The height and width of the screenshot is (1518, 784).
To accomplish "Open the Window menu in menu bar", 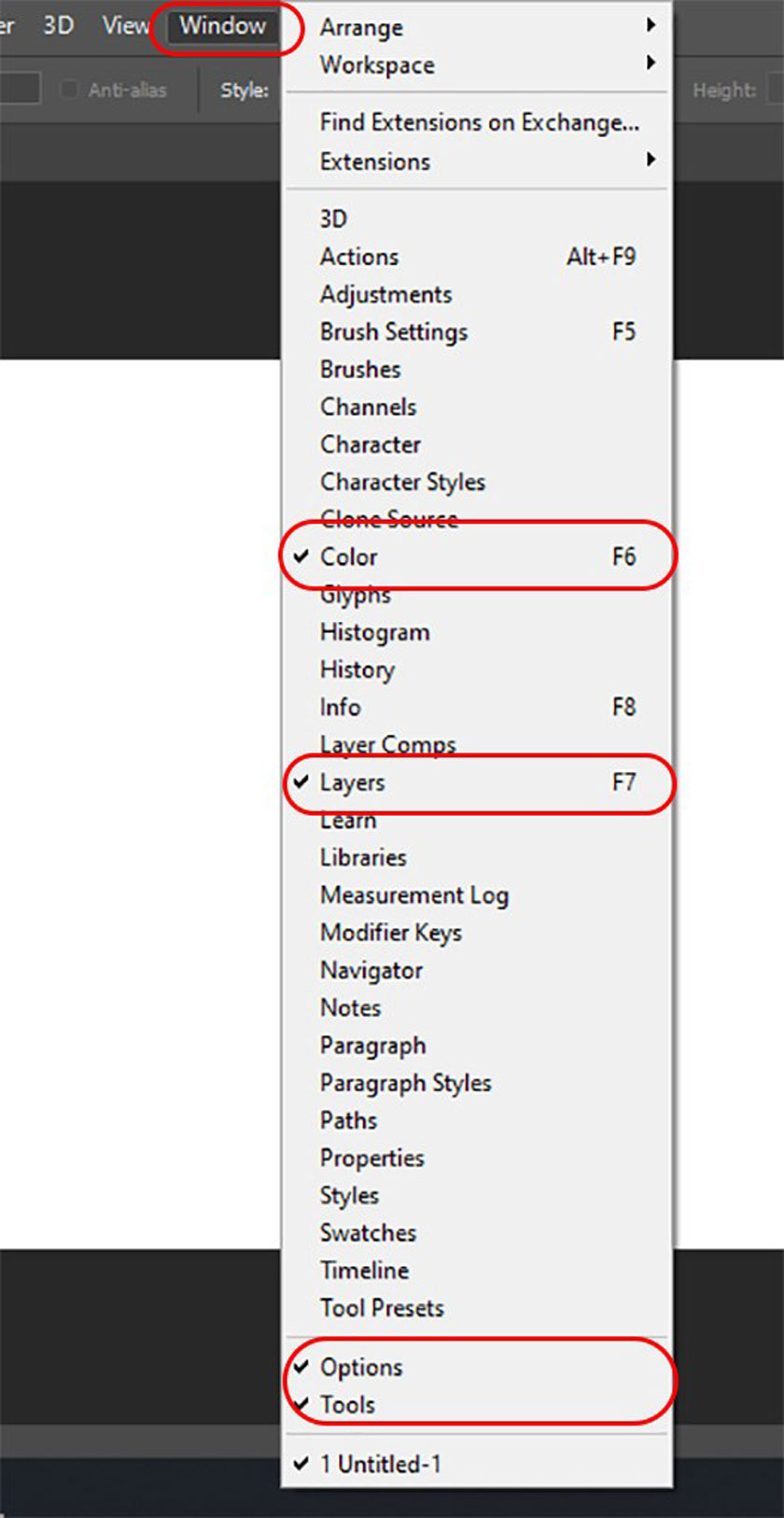I will [223, 25].
